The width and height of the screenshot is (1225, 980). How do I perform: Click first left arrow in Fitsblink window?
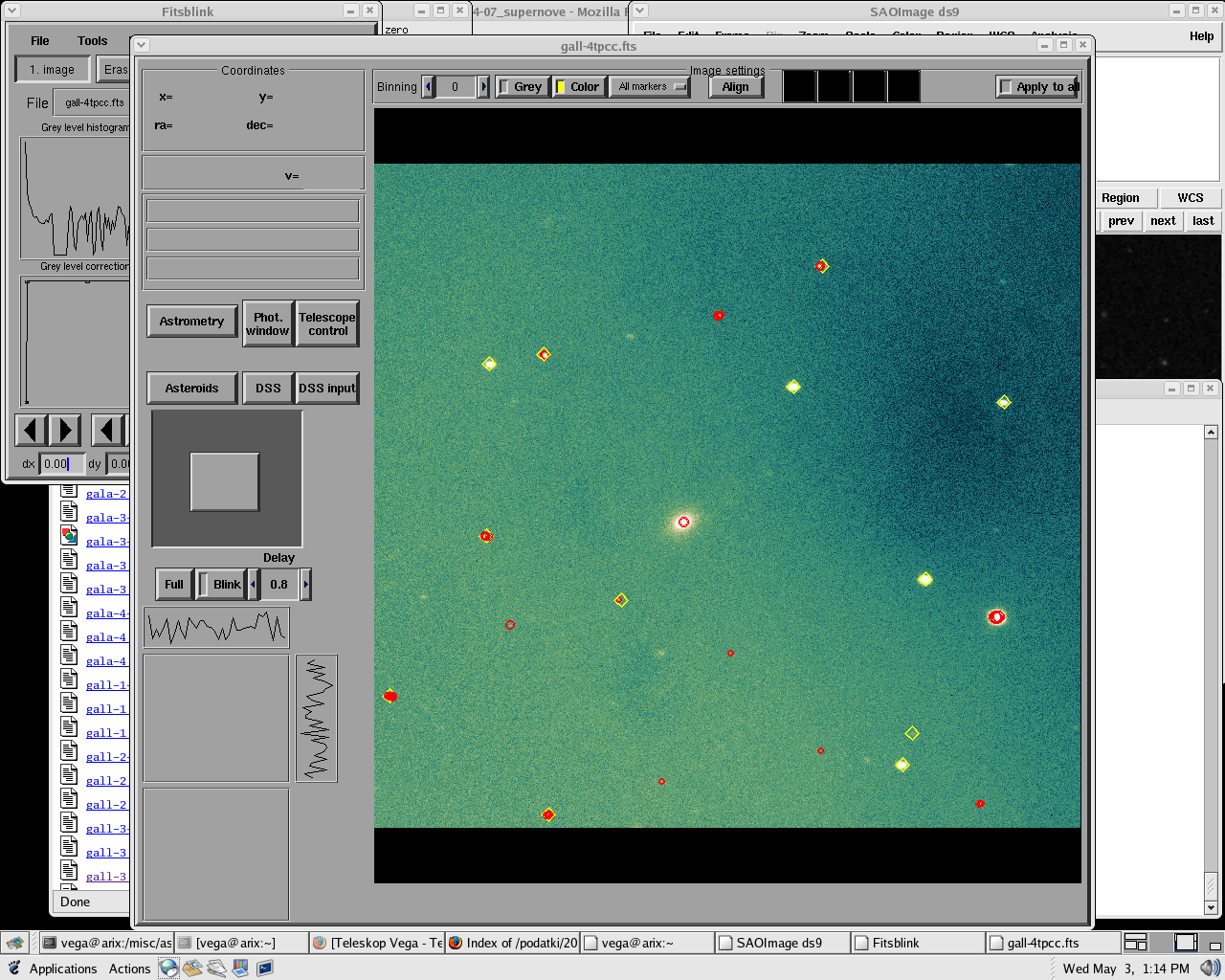pos(31,431)
